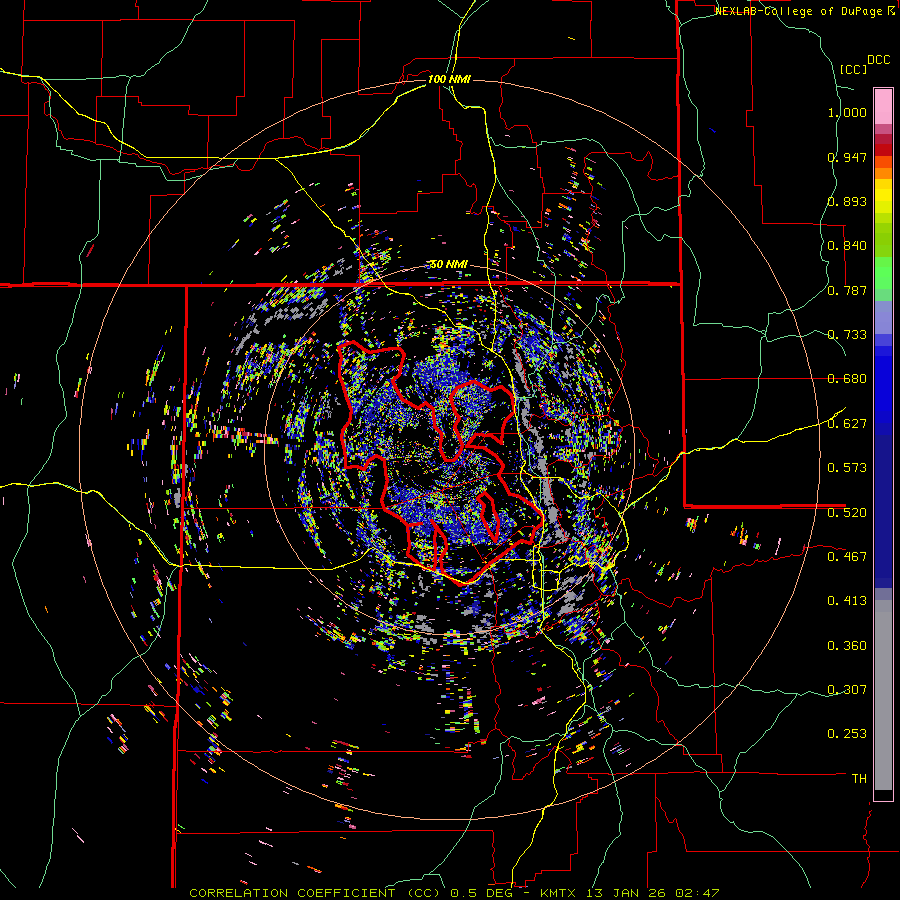
Task: Click the 100 NMI range ring label
Action: (x=448, y=79)
